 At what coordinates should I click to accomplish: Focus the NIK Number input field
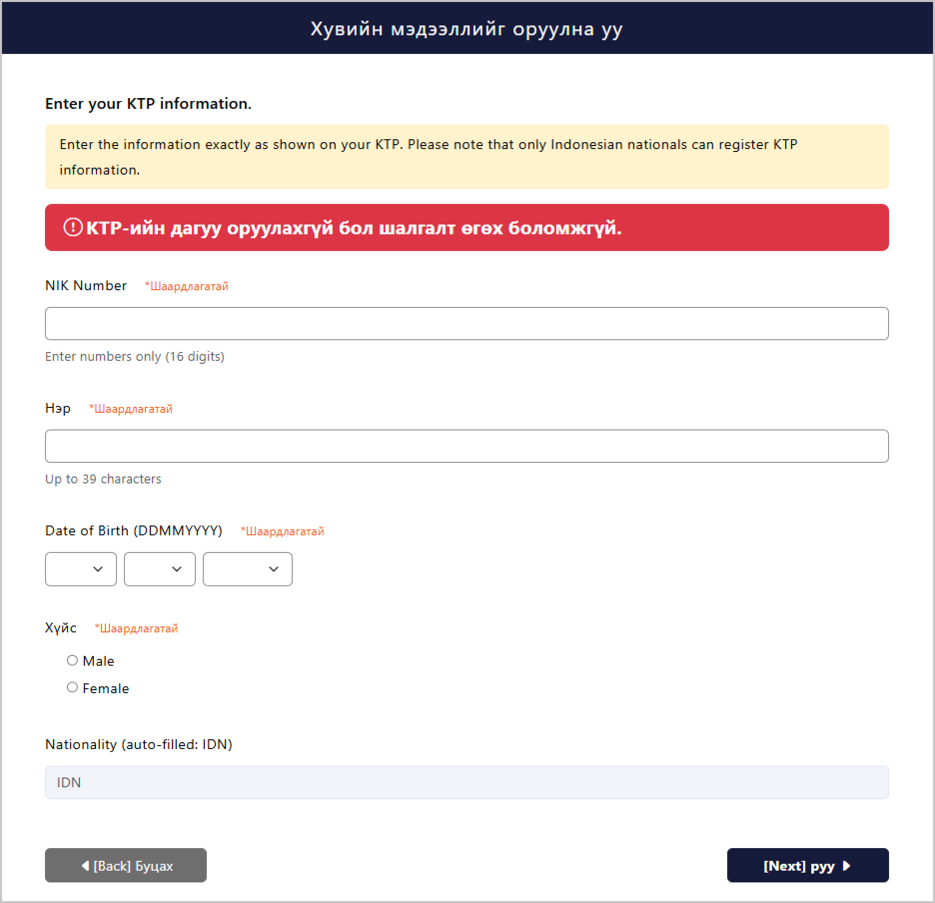467,324
